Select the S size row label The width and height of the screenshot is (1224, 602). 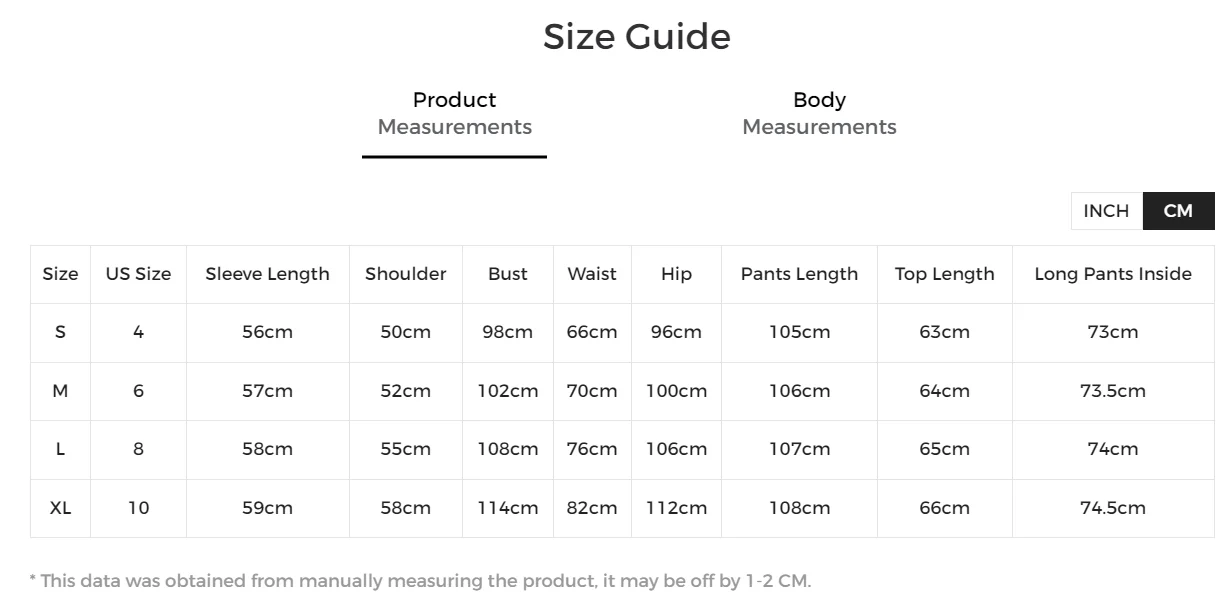coord(60,332)
